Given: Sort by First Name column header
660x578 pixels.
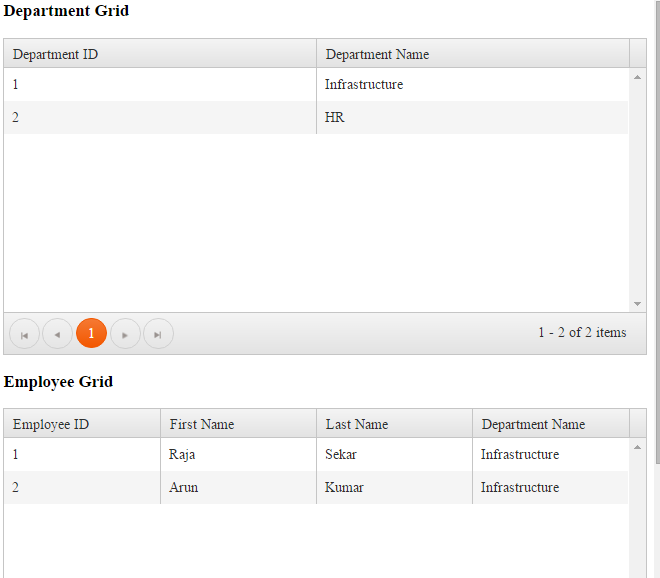Looking at the screenshot, I should (x=202, y=424).
